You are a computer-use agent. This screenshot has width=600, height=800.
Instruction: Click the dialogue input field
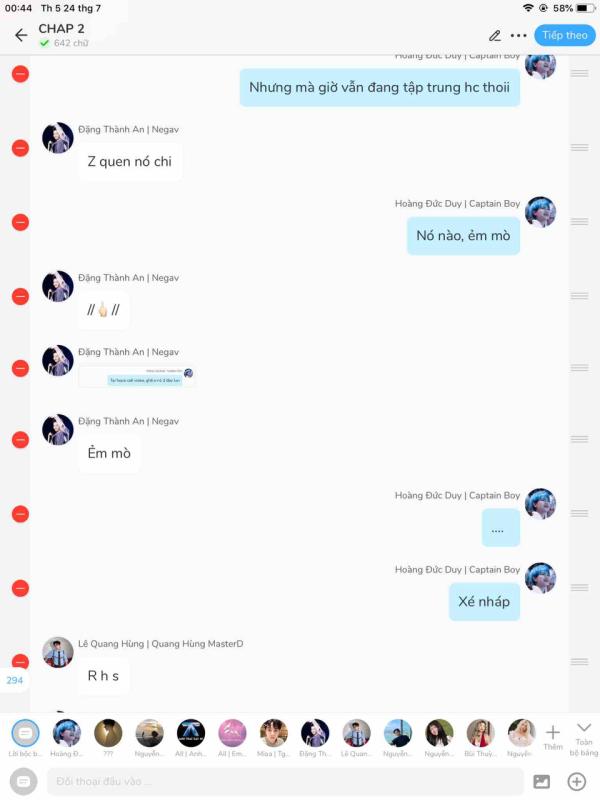(x=285, y=781)
